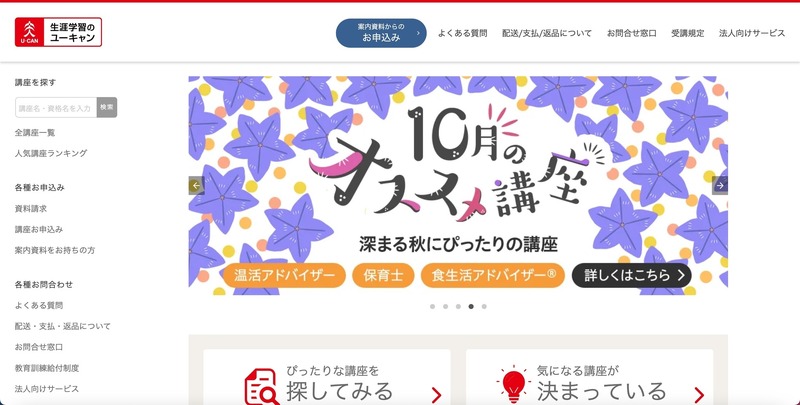This screenshot has height=405, width=800.
Task: Click the document search magnifier icon
Action: tap(262, 388)
